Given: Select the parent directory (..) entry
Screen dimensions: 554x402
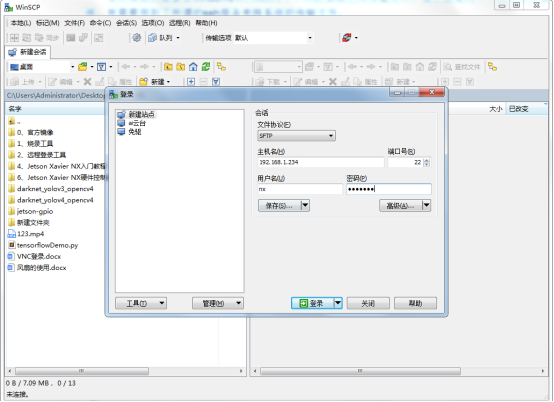Looking at the screenshot, I should [x=14, y=122].
